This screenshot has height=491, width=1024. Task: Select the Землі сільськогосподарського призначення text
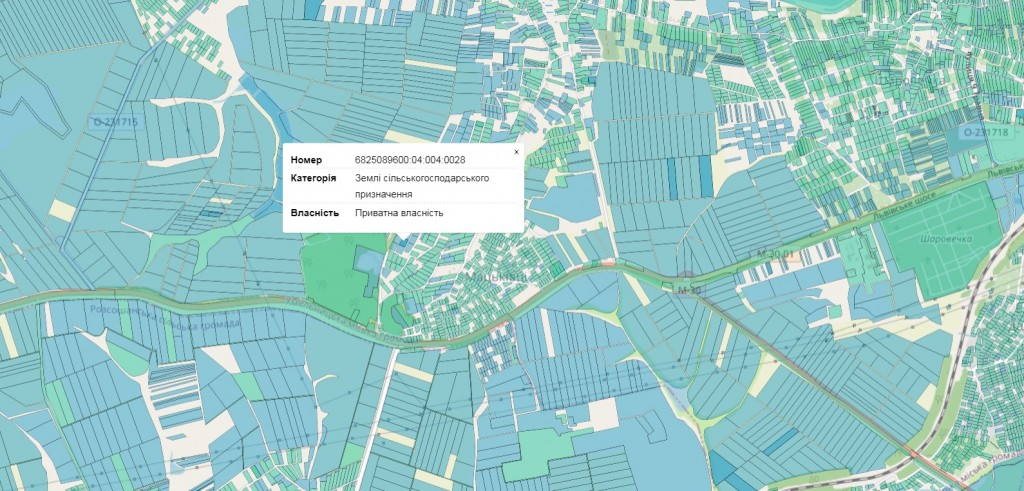pos(421,186)
